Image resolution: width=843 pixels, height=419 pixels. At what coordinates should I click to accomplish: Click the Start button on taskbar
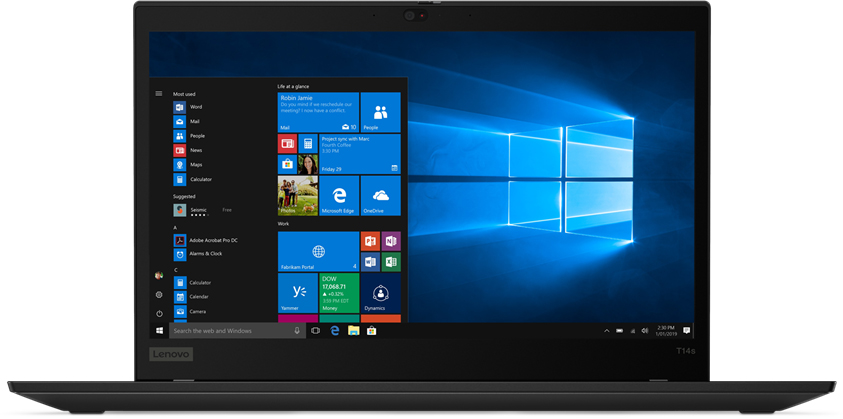pos(159,330)
